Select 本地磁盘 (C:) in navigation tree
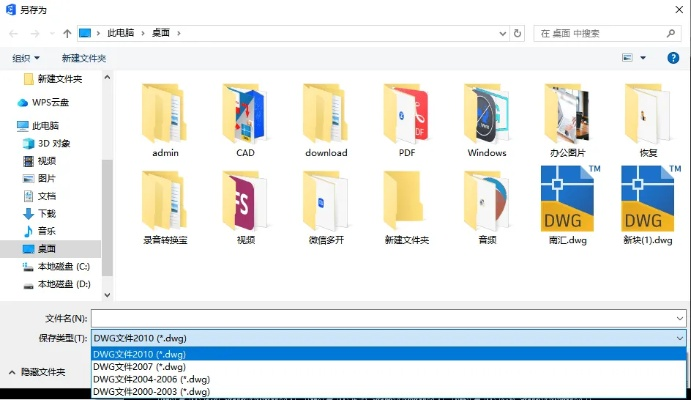The width and height of the screenshot is (691, 400). point(63,267)
